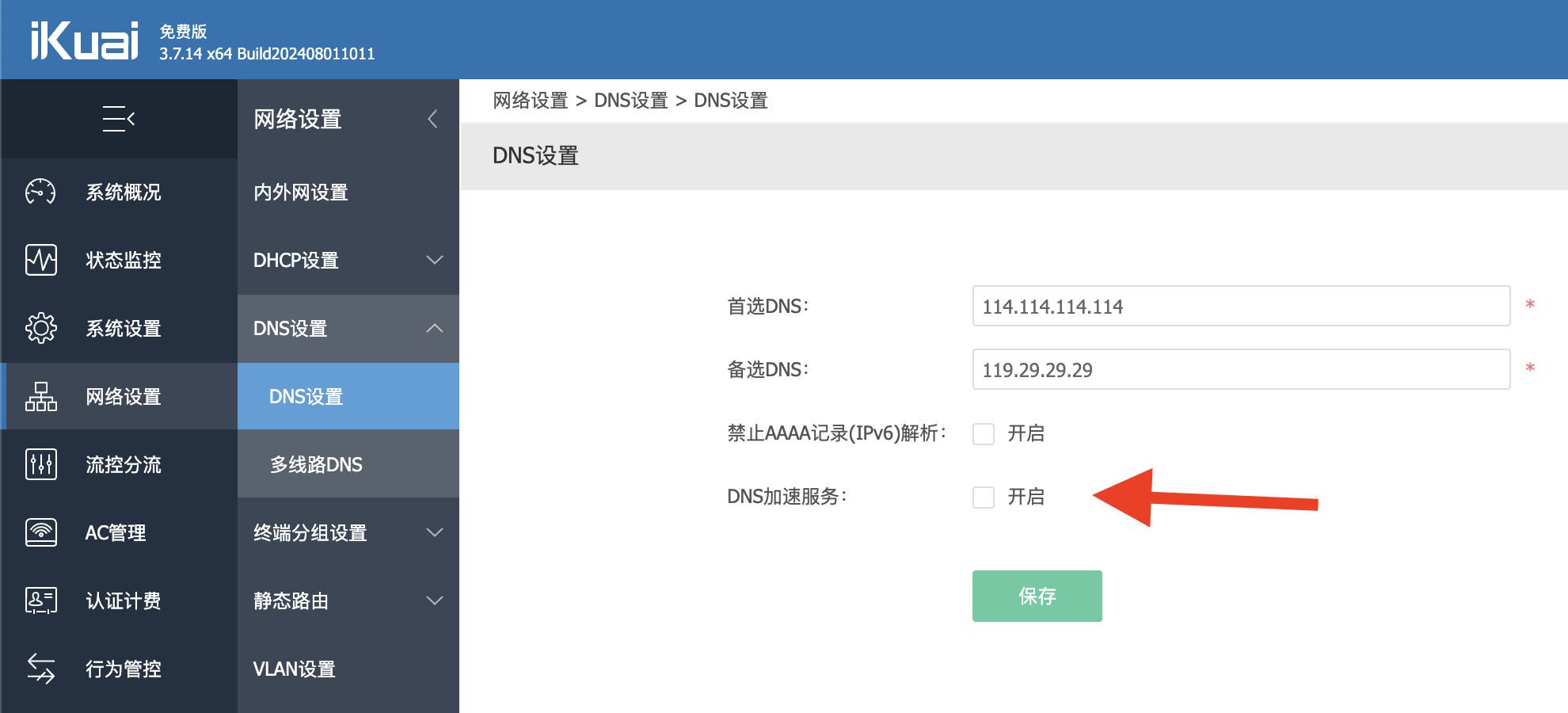Open the 系统概况 dashboard icon
Screen dimensions: 1568x713
(40, 192)
